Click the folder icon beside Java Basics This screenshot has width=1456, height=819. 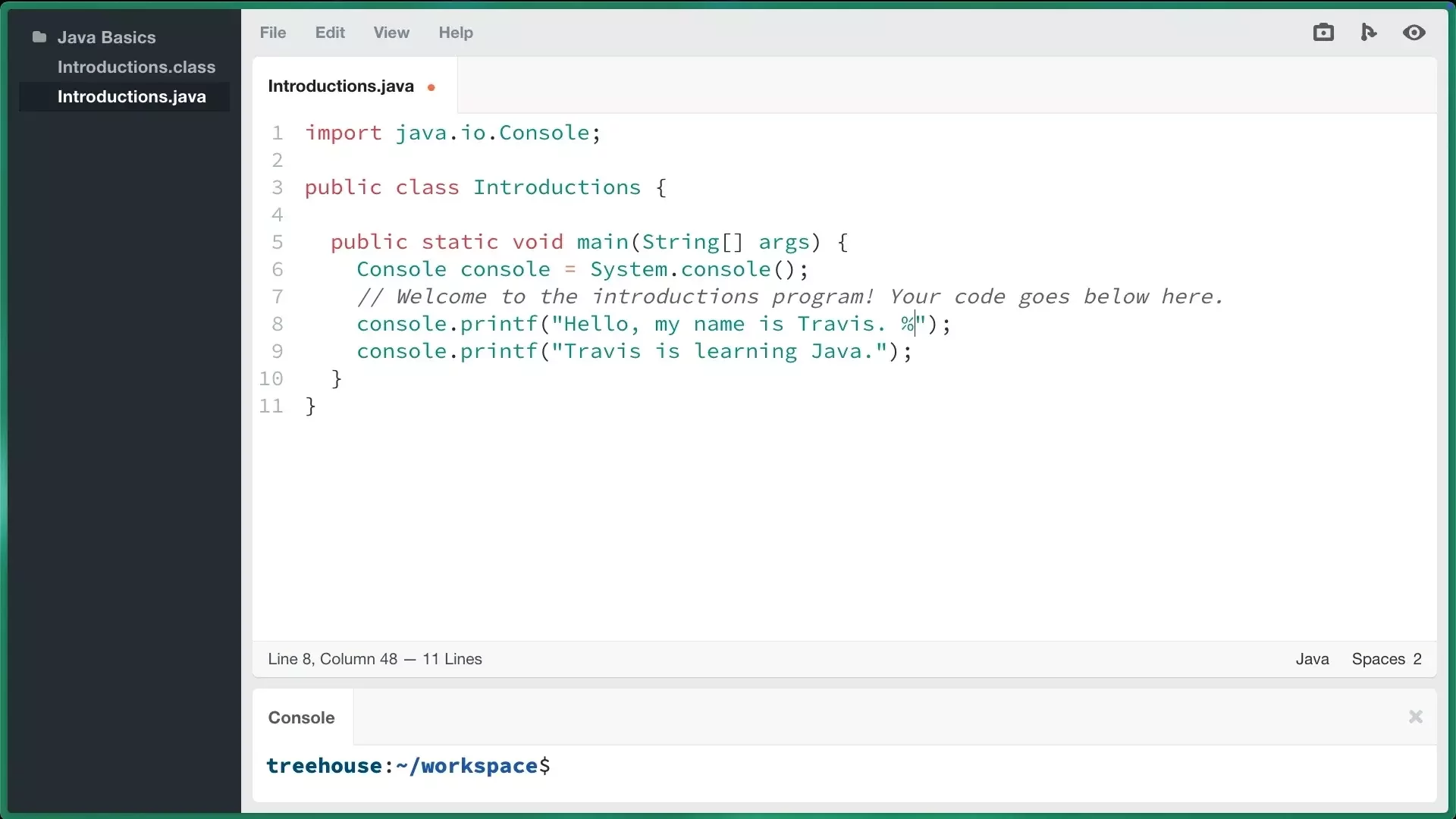[x=39, y=36]
